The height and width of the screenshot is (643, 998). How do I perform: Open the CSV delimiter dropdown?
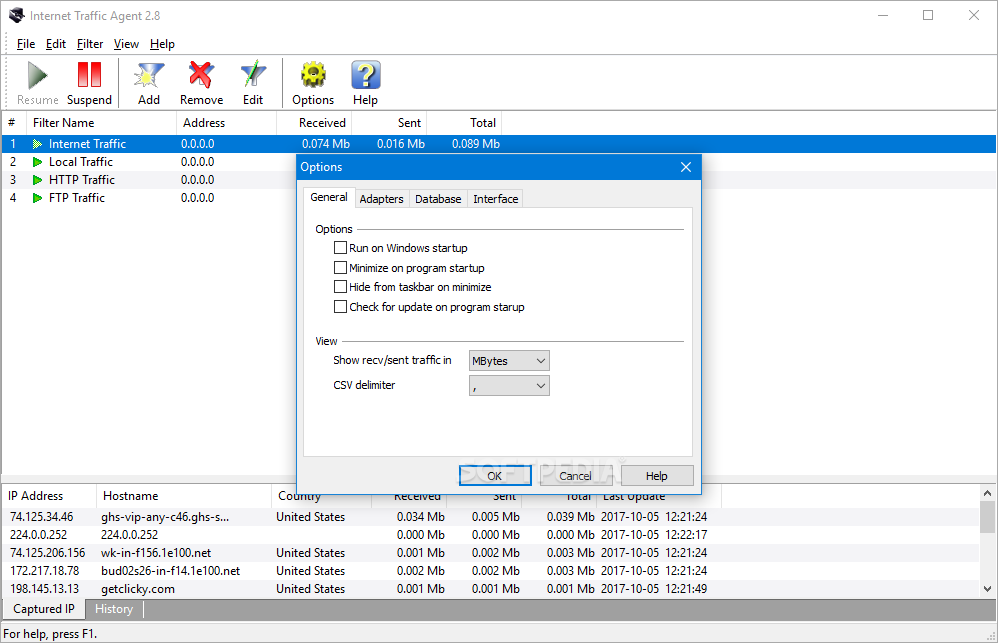509,385
